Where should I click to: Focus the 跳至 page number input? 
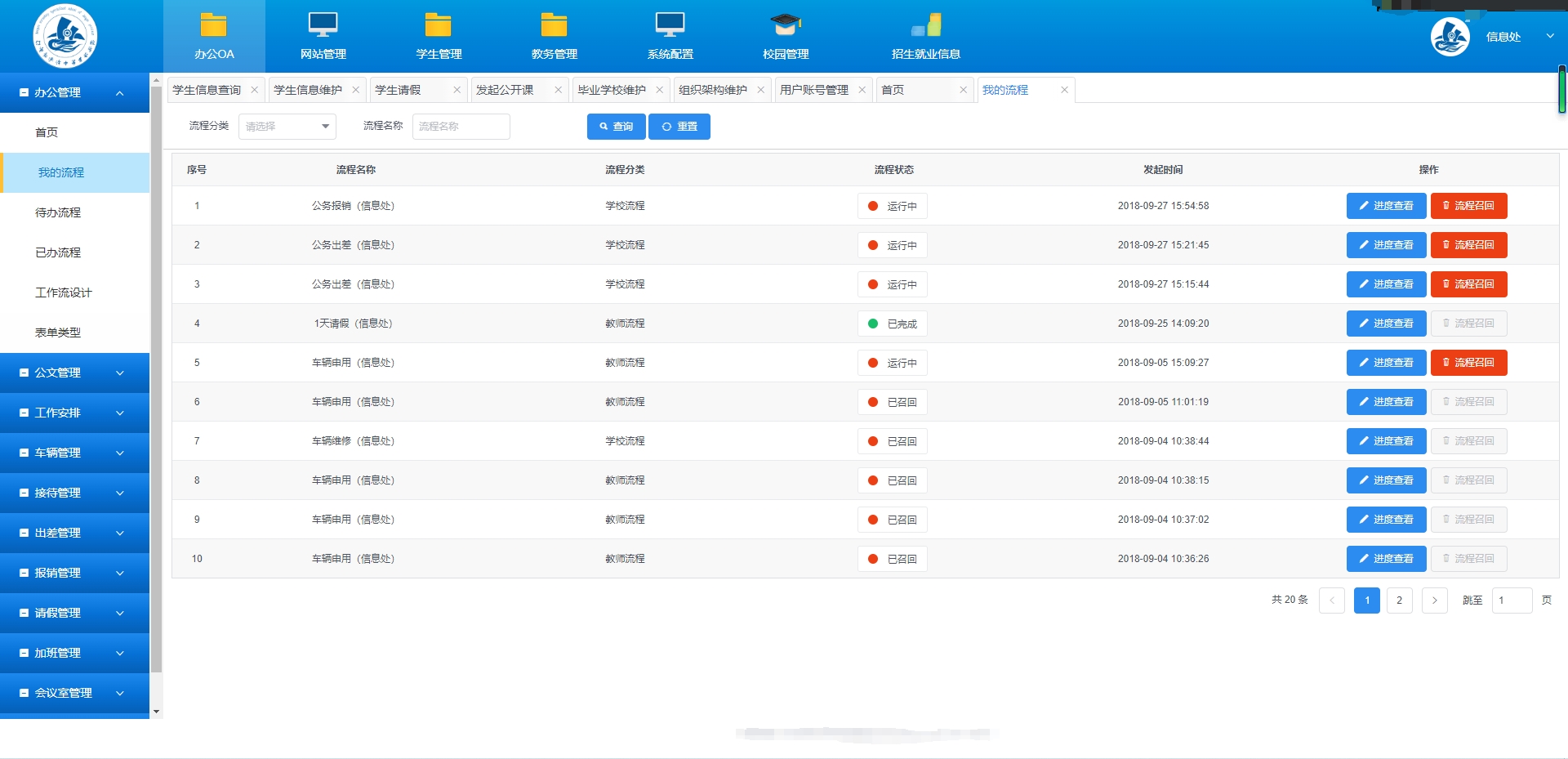(1512, 601)
